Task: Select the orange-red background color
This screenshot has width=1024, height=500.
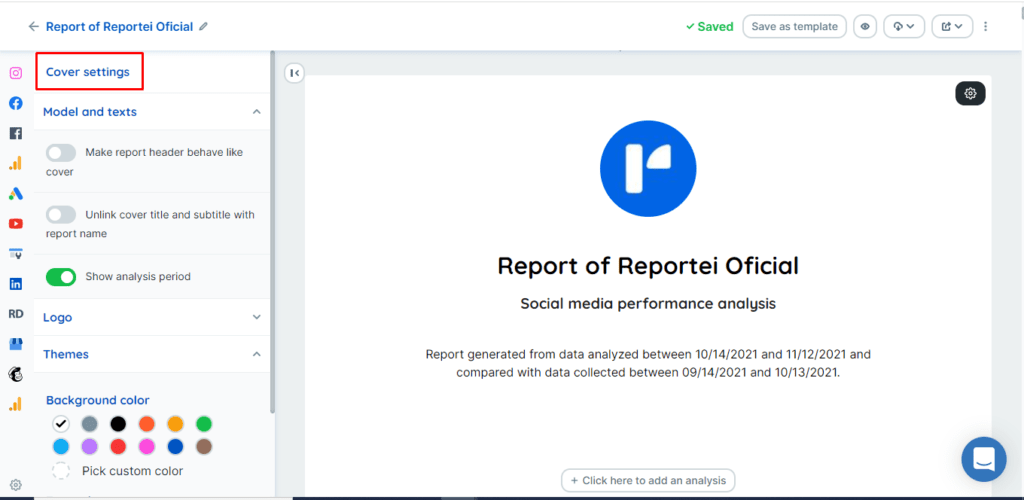Action: (147, 424)
